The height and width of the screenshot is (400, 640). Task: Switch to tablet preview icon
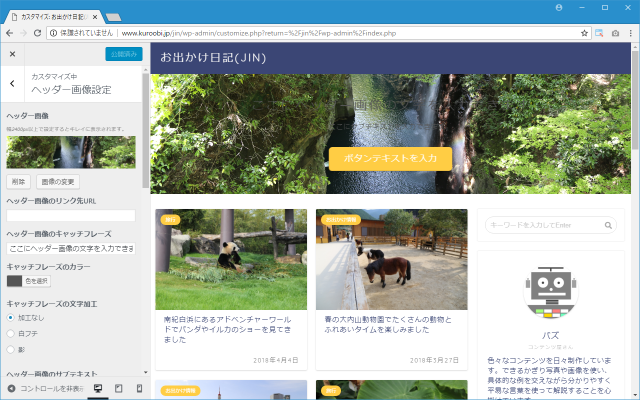[x=118, y=388]
